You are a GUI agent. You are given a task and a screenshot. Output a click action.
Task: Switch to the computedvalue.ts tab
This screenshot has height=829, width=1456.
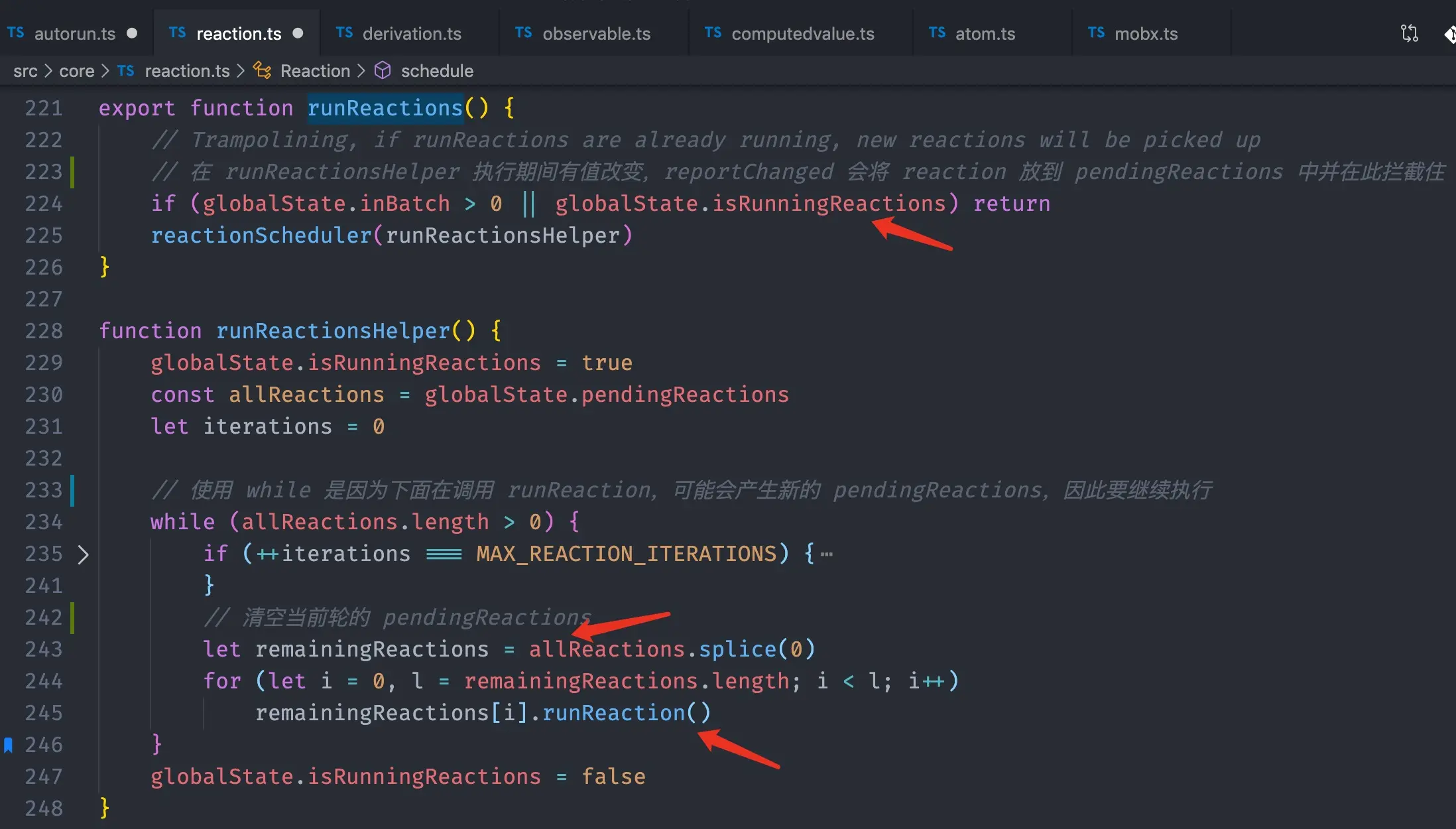click(802, 34)
